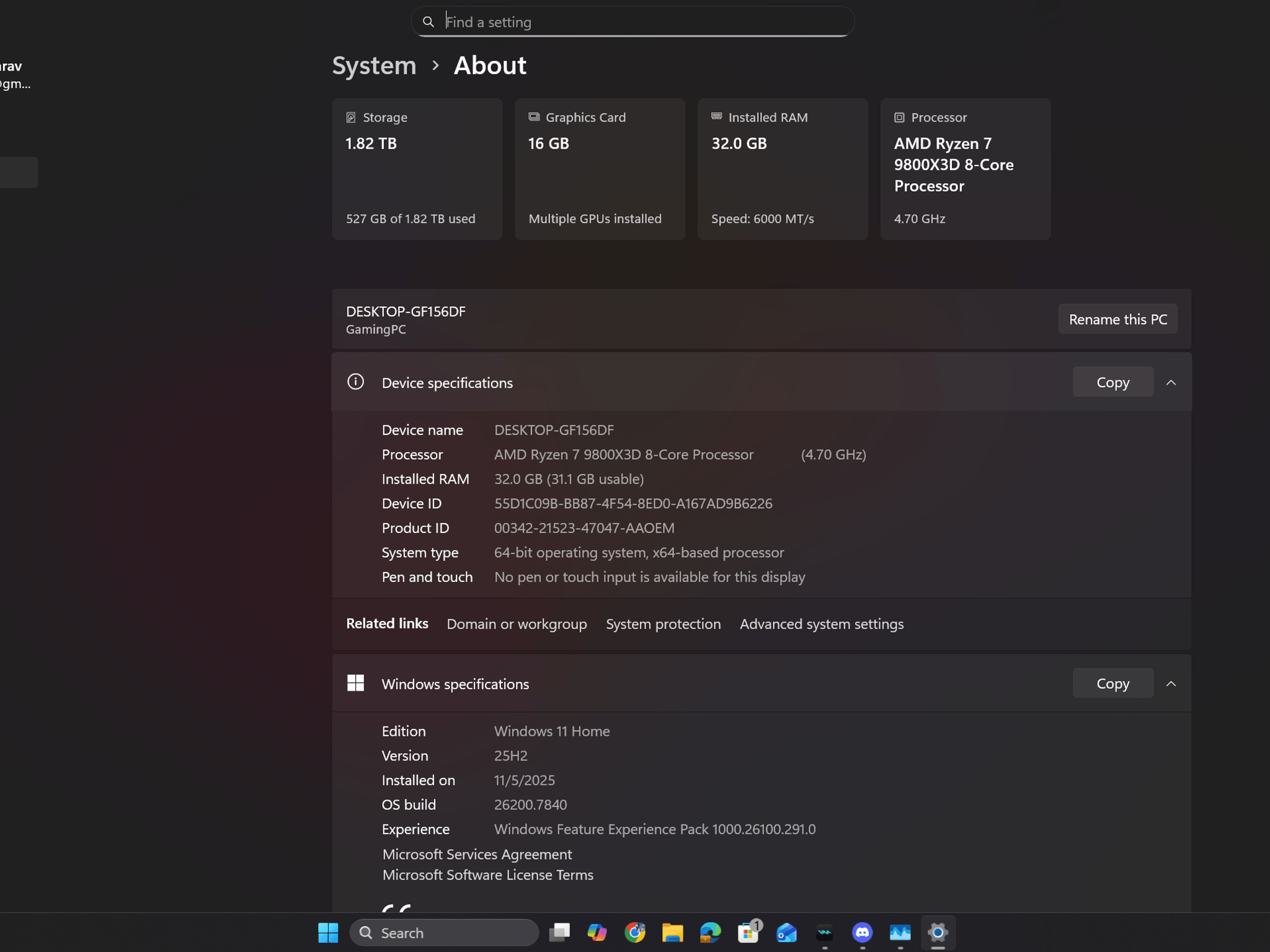Click 32.0 GB (31.1 GB usable) value
The height and width of the screenshot is (952, 1270).
[569, 479]
